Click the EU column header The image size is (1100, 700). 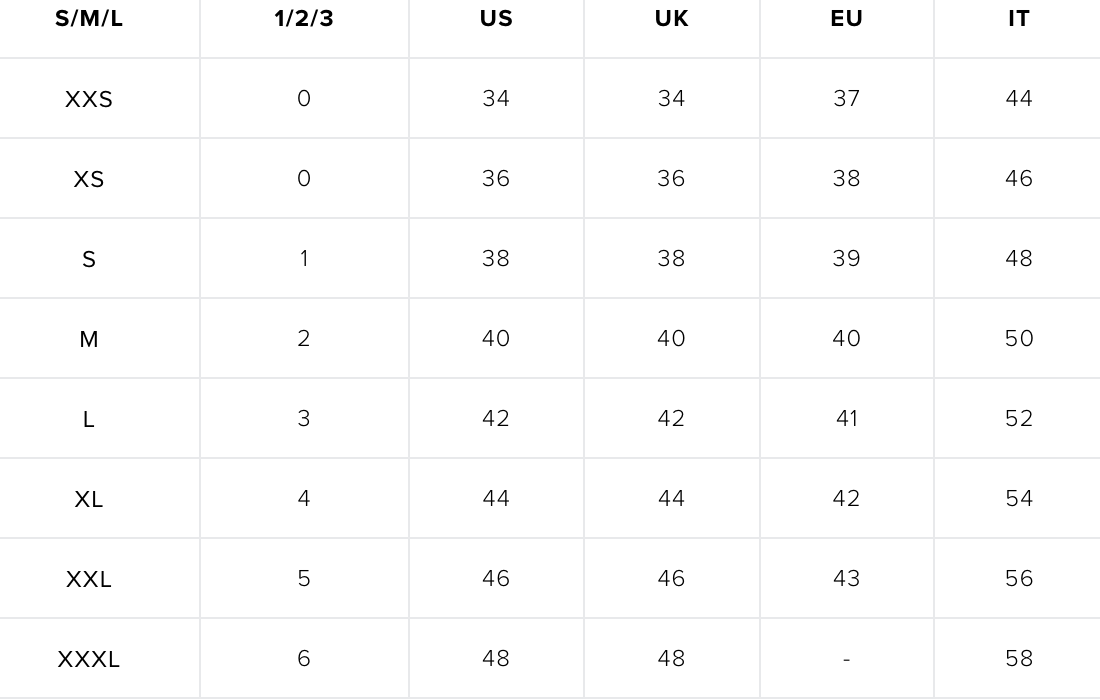coord(846,19)
